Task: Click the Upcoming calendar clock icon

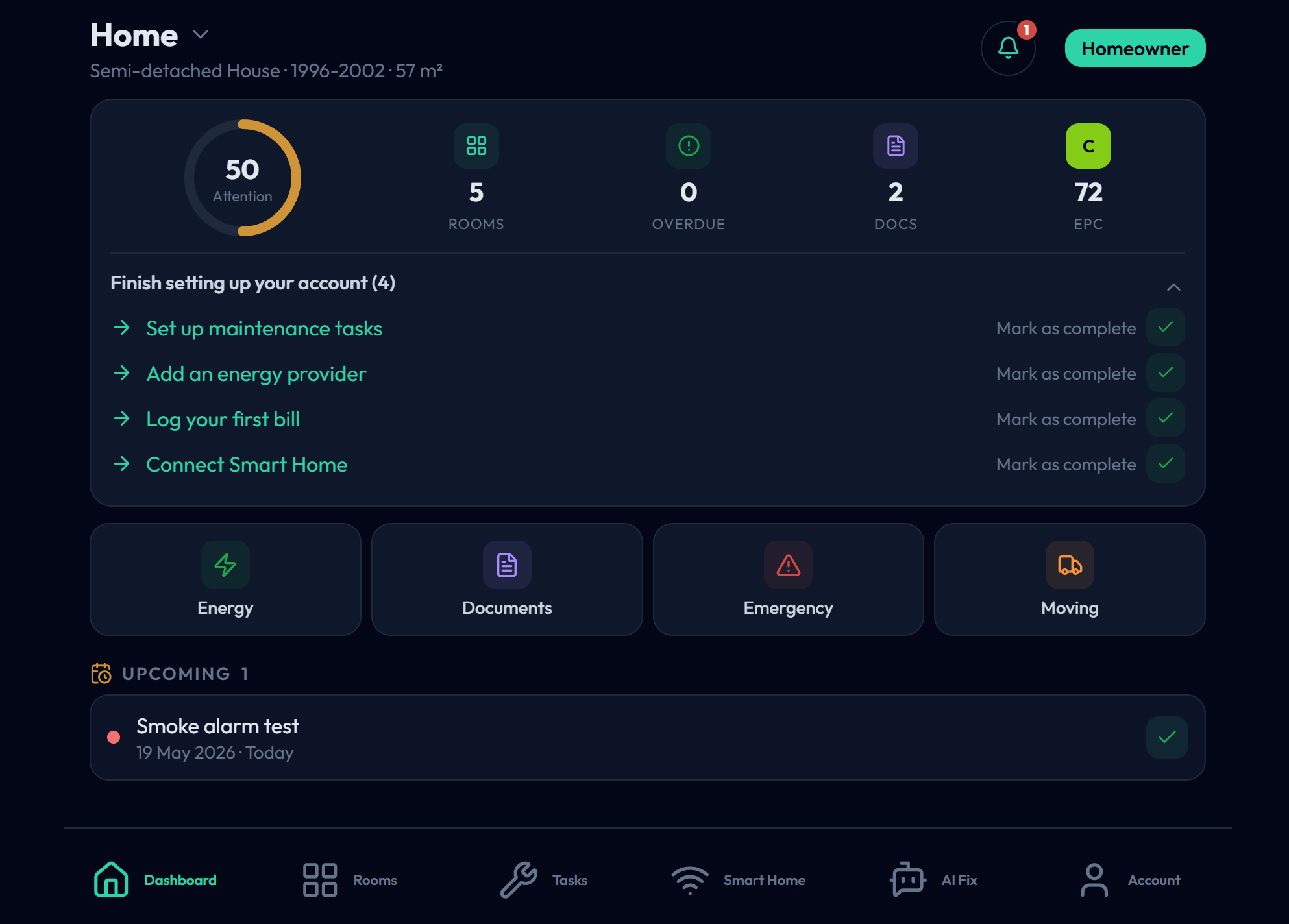Action: click(101, 674)
